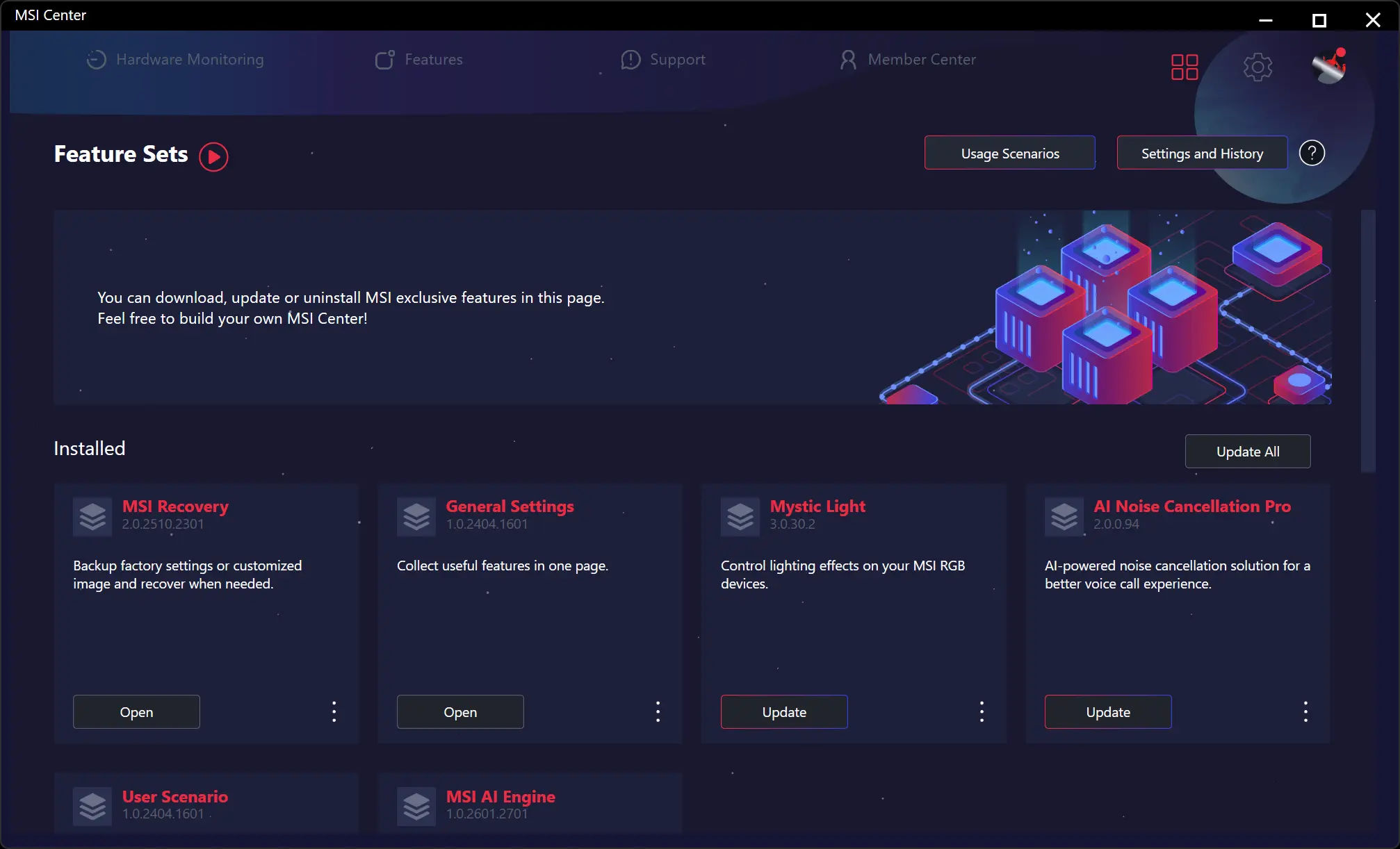Click the Update All button
Image resolution: width=1400 pixels, height=849 pixels.
(x=1248, y=452)
